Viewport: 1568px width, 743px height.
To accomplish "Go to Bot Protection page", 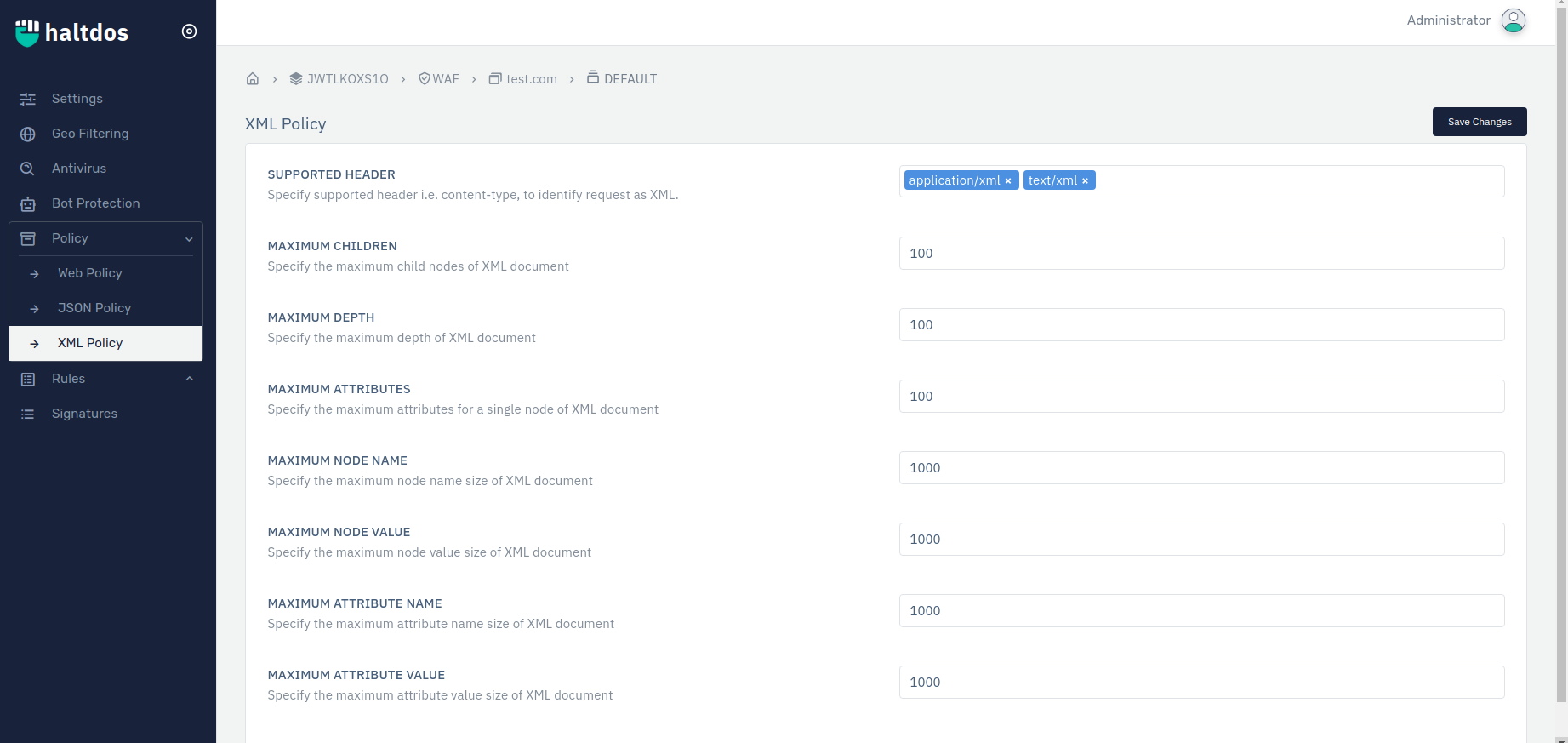I will (95, 203).
